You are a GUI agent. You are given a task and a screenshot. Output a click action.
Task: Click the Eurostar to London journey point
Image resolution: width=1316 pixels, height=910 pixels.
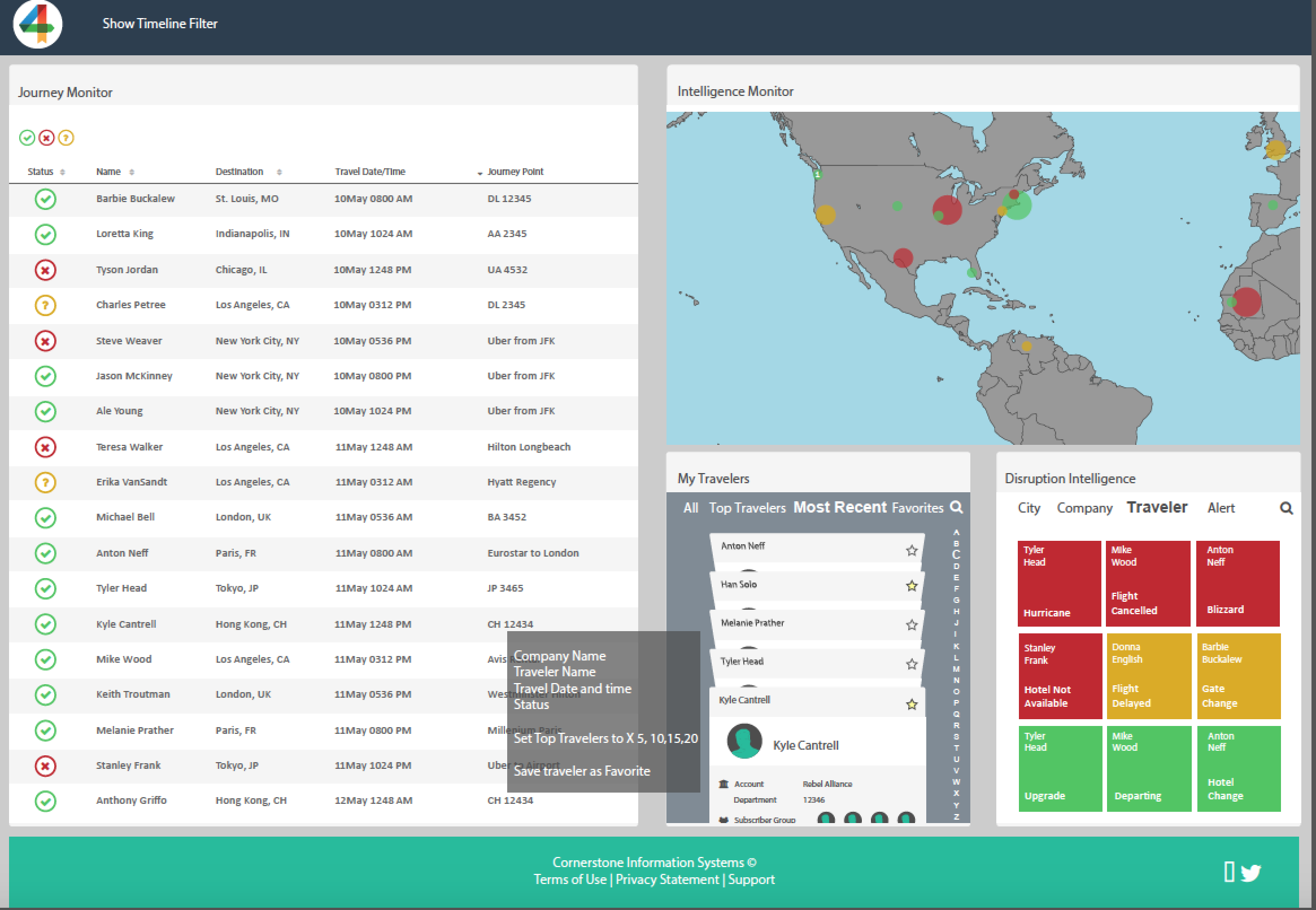point(533,553)
